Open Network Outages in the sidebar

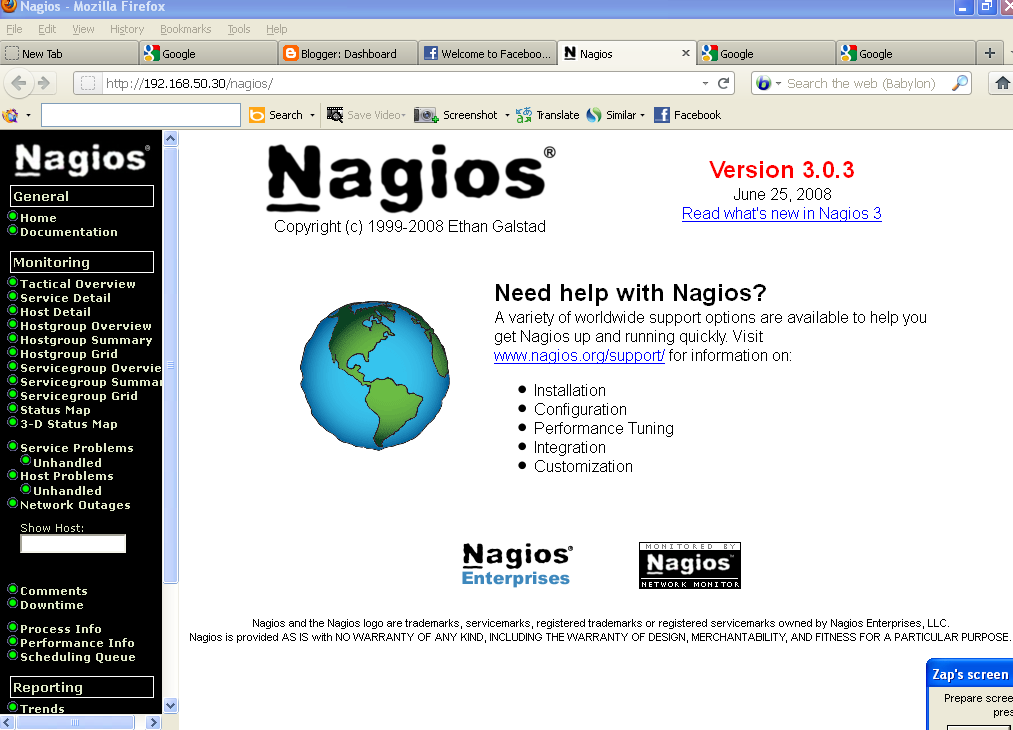(x=75, y=505)
